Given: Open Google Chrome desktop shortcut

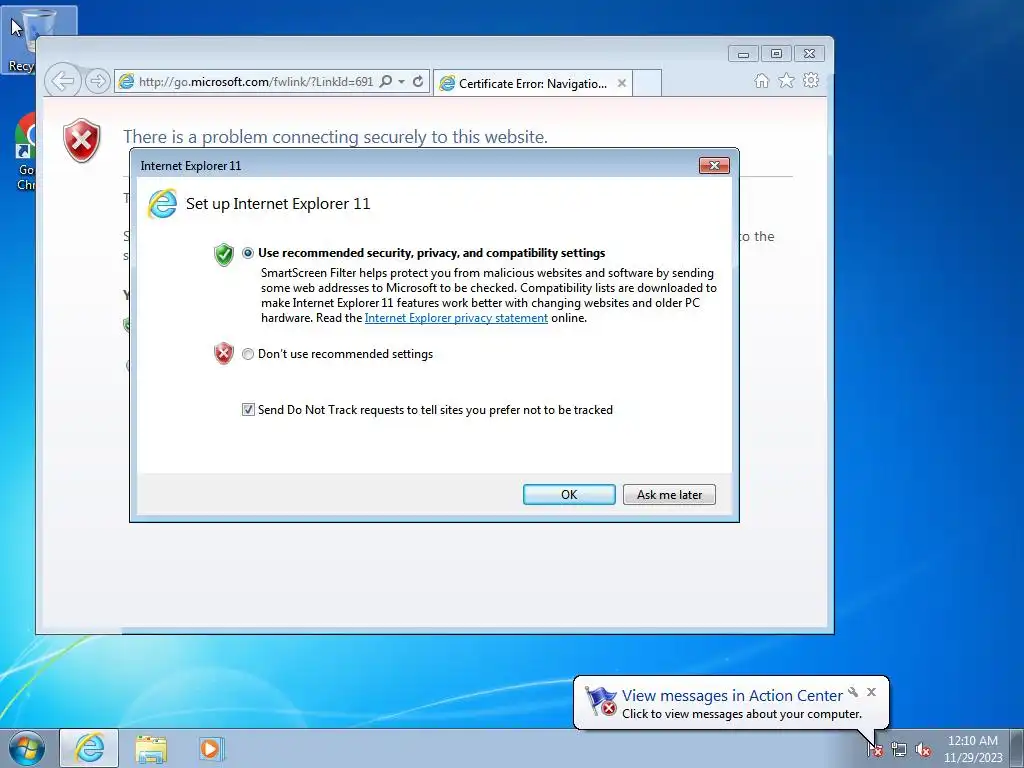Looking at the screenshot, I should click(x=25, y=152).
